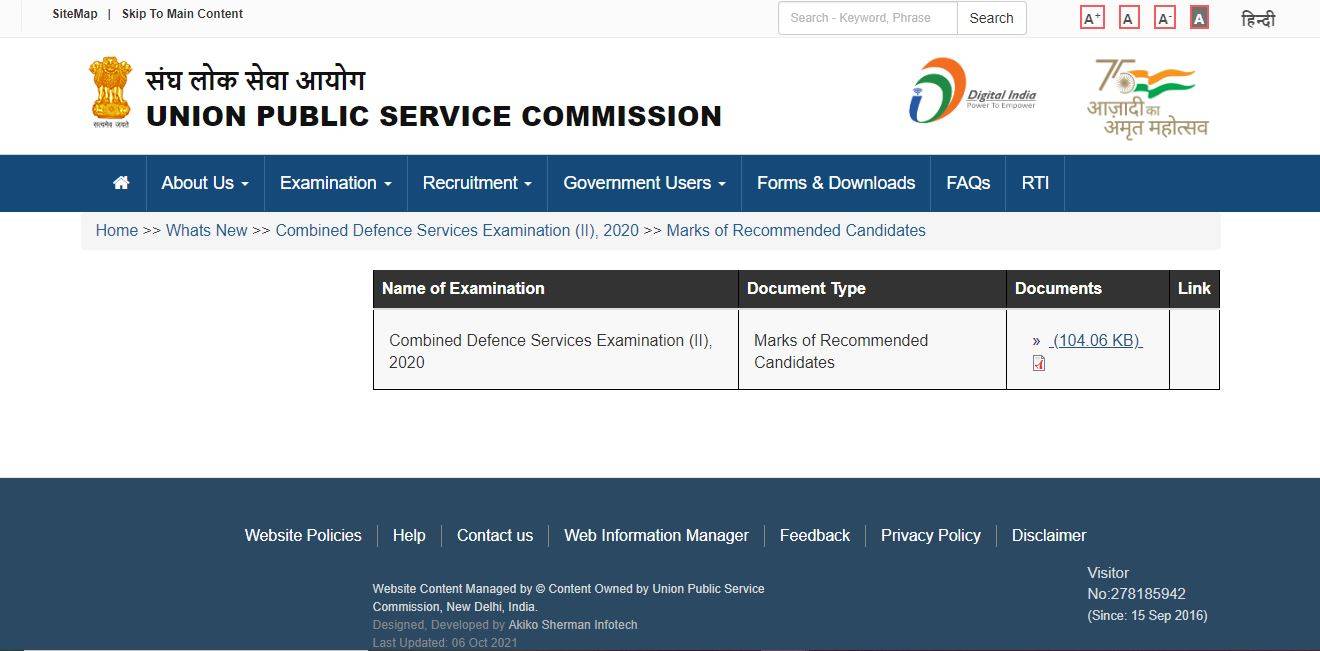This screenshot has height=651, width=1320.
Task: Increase font size with A+ icon
Action: click(x=1090, y=17)
